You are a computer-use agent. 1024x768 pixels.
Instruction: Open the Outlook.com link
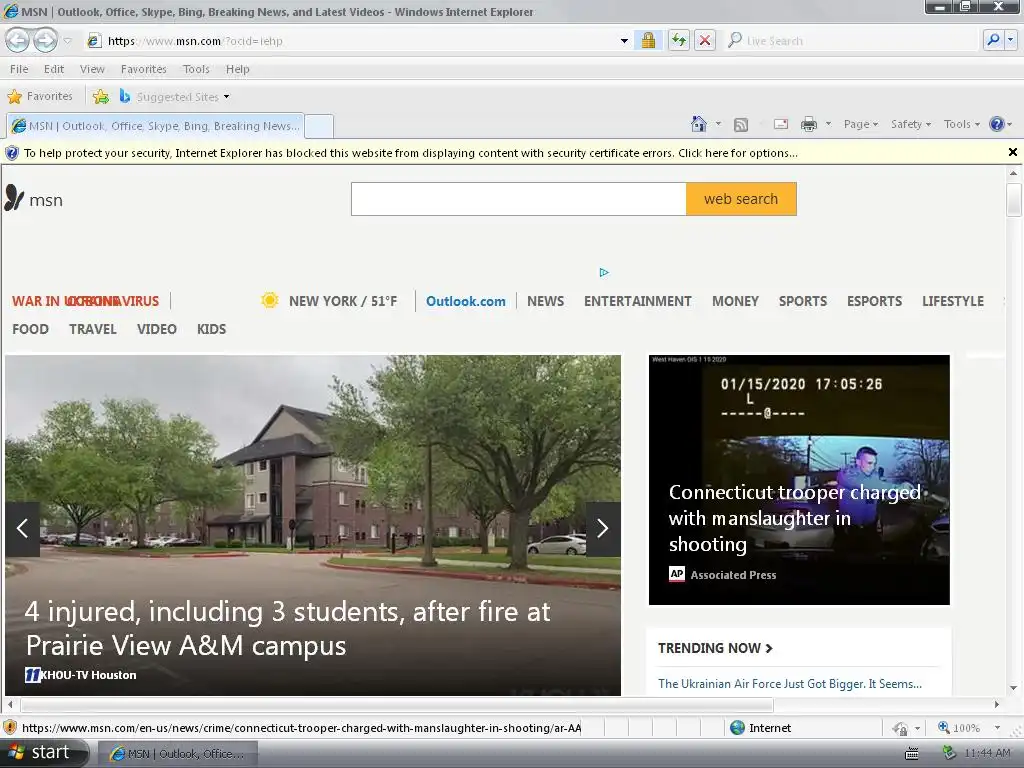(x=466, y=301)
